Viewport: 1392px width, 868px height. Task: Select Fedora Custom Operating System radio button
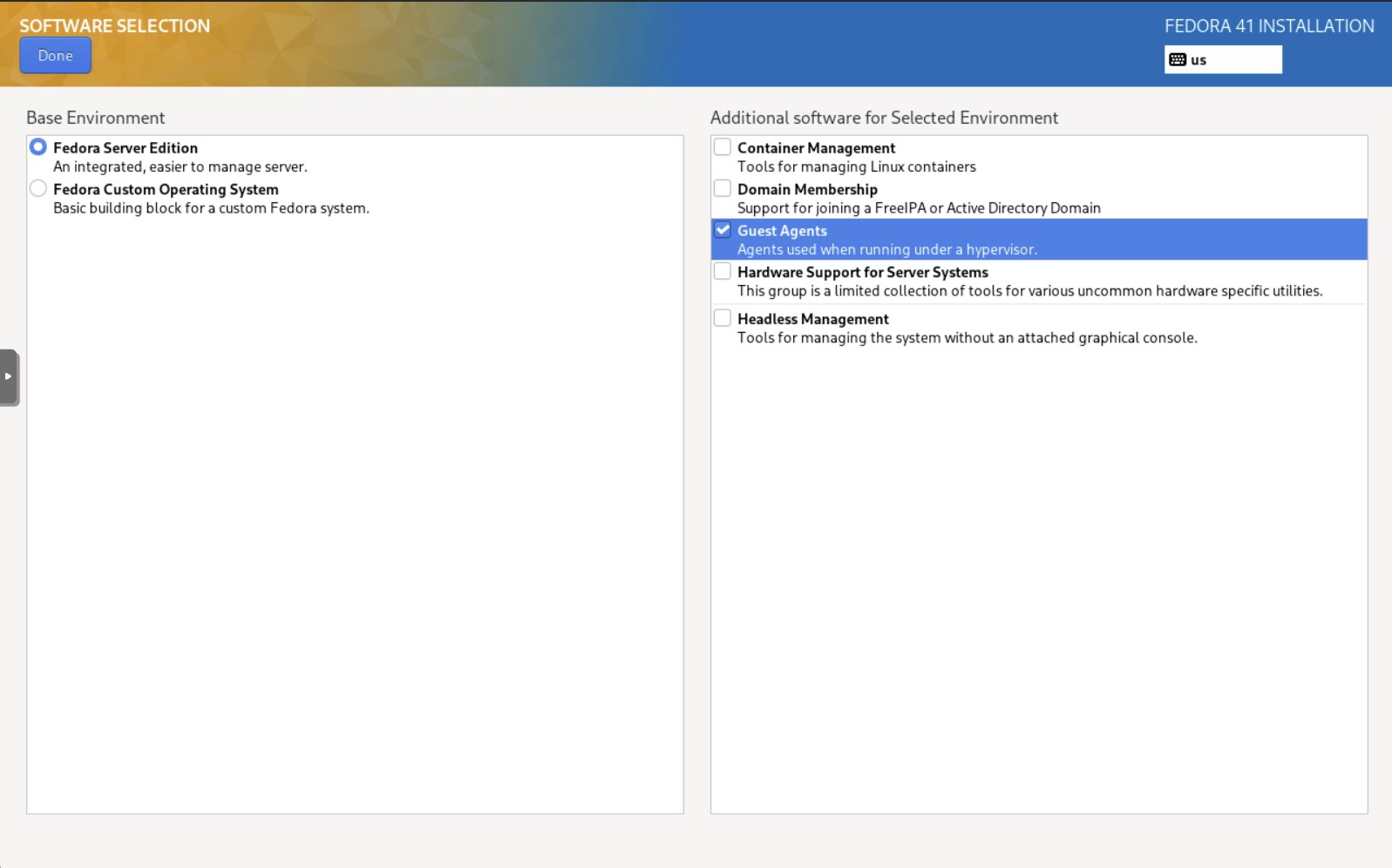[38, 188]
